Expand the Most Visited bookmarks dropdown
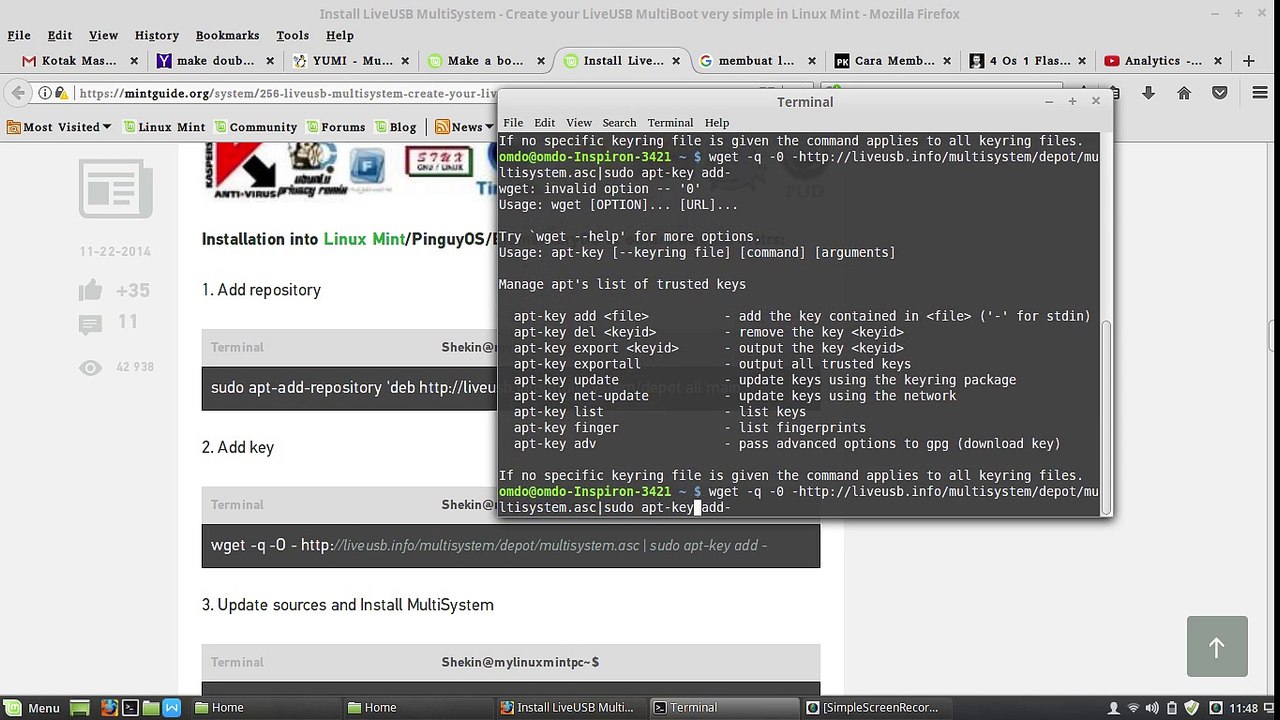This screenshot has height=720, width=1280. point(59,127)
